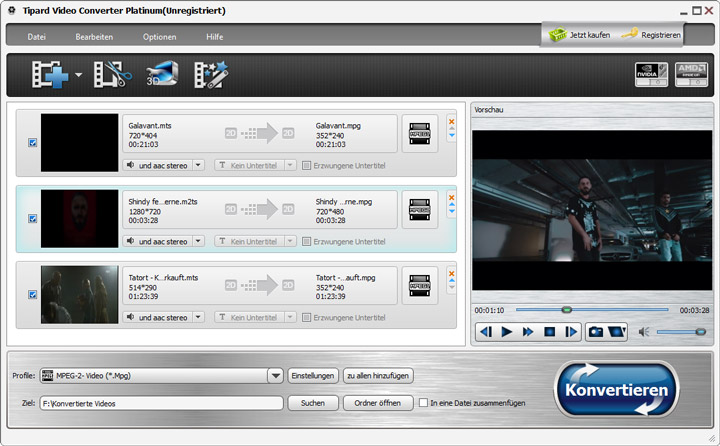This screenshot has height=446, width=720.
Task: Start conversion with Konvertieren
Action: [617, 390]
